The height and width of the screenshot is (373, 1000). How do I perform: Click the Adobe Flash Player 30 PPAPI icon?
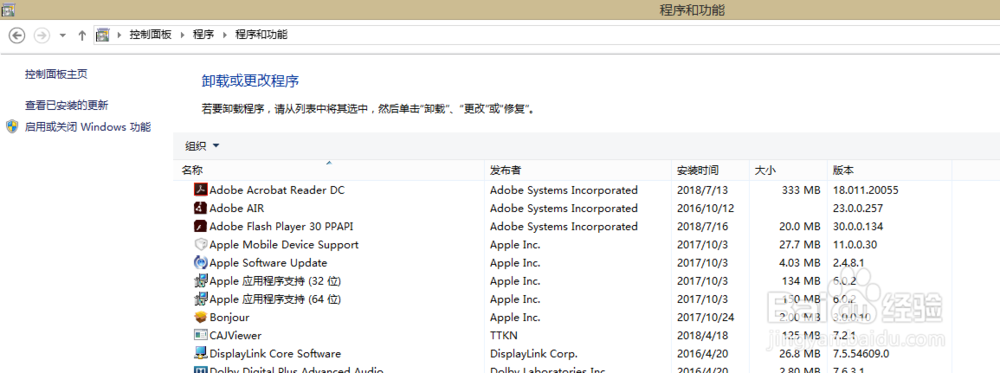[x=201, y=226]
